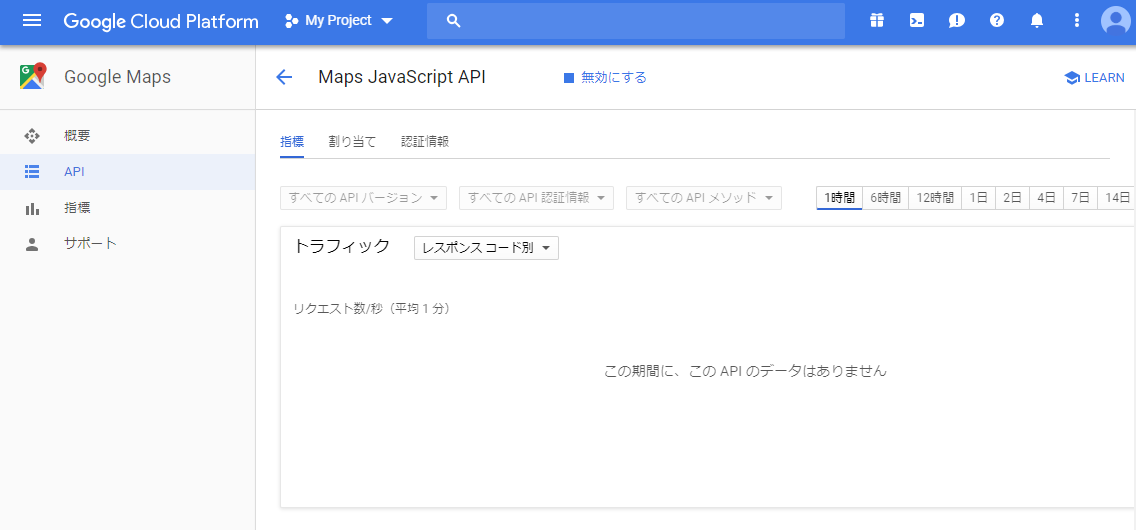Select the 6時間 time range
Screen dimensions: 1136x530
(x=885, y=198)
